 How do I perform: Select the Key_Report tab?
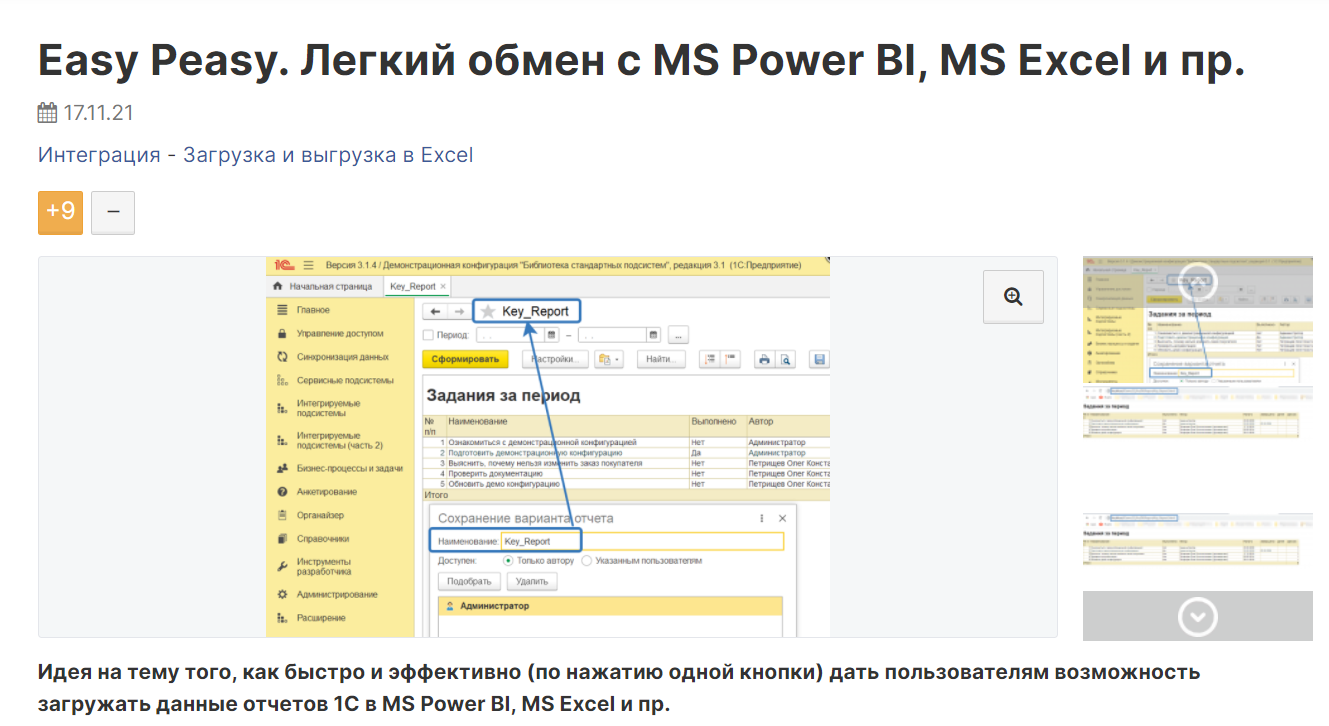[x=413, y=285]
